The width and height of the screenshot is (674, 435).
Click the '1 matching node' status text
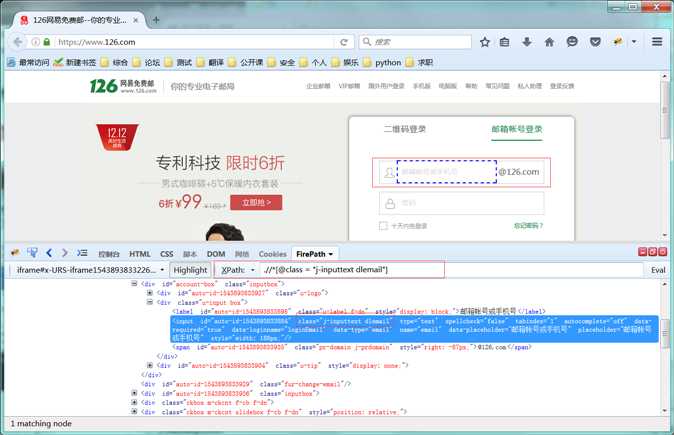41,423
